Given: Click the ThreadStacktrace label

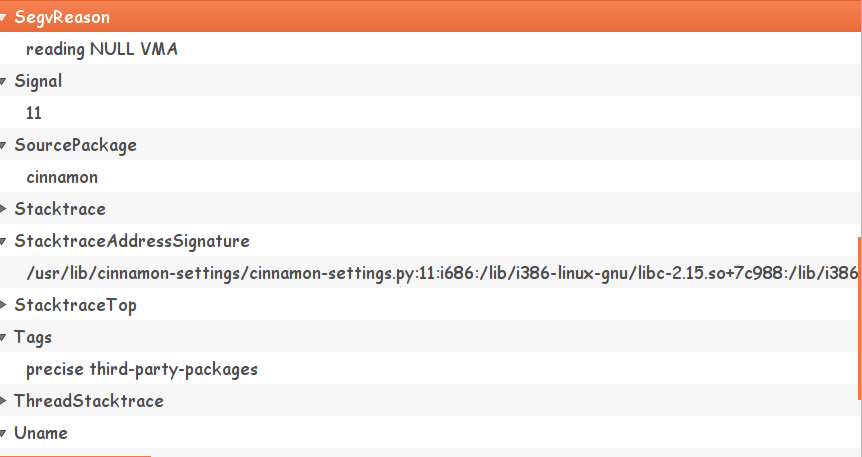Looking at the screenshot, I should click(89, 401).
